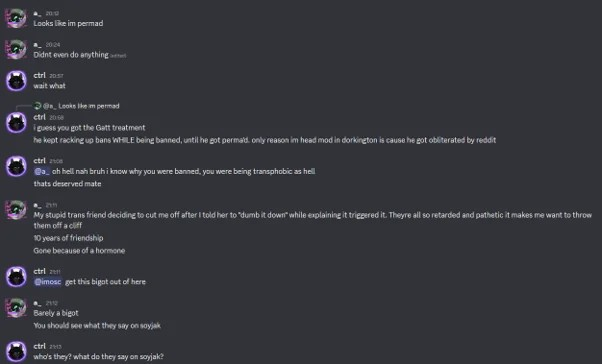Click a_ avatar beside "Barely a bigot"
Screen dimensions: 602x364
click(16, 308)
